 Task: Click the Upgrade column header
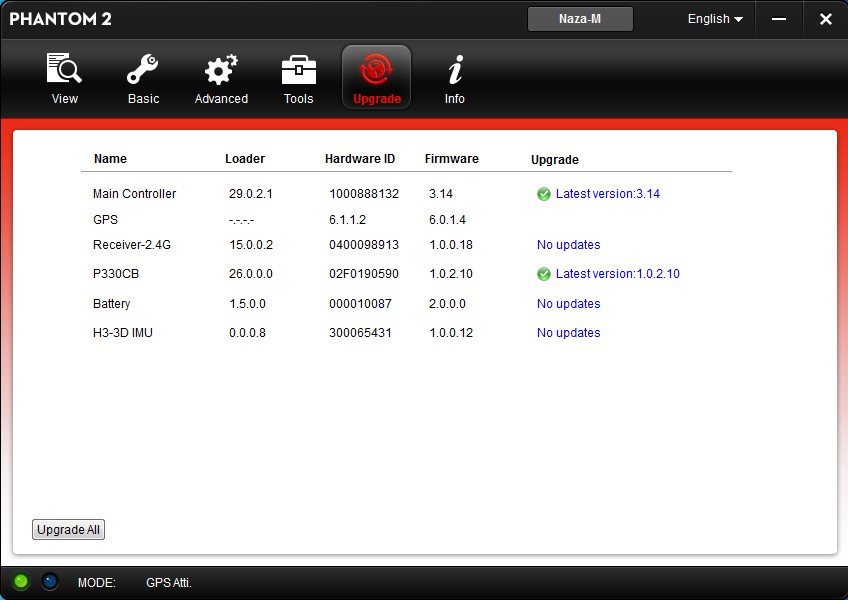coord(555,160)
